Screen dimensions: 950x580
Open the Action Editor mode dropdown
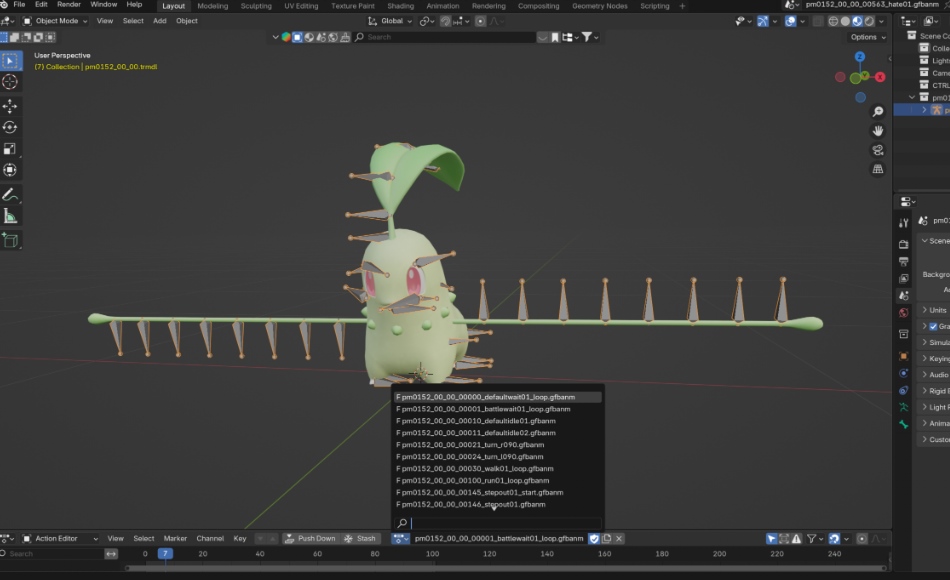[60, 538]
